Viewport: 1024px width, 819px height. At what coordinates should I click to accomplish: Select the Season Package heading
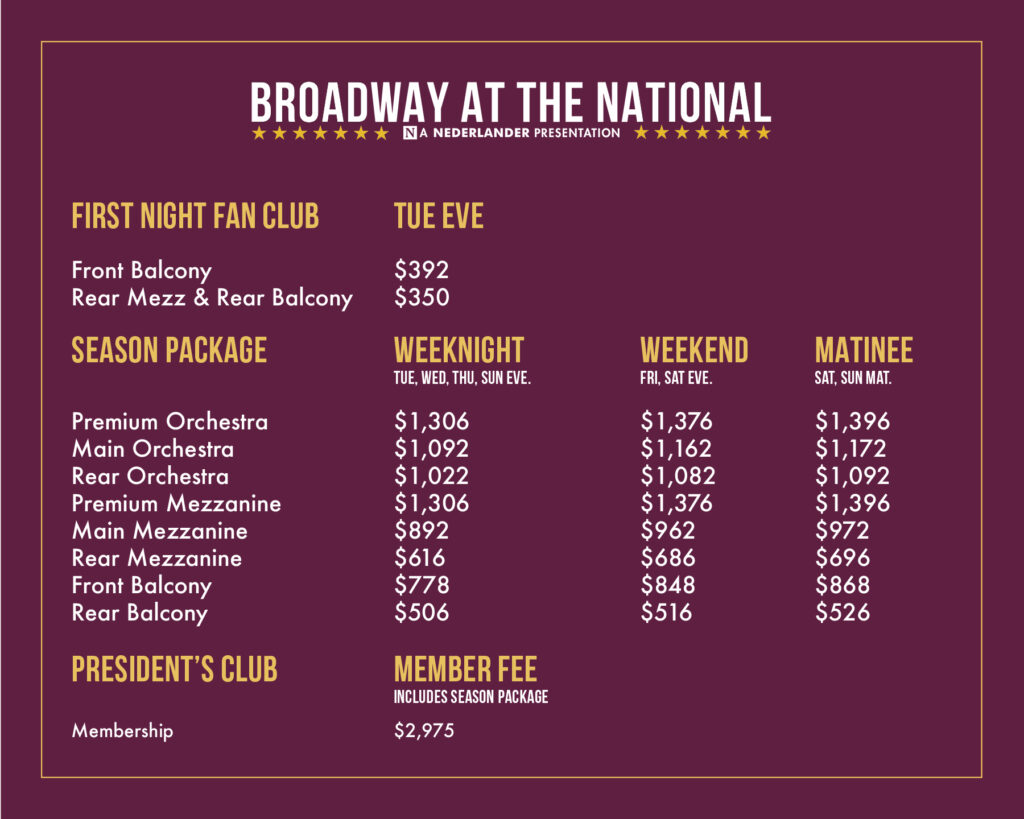point(169,350)
